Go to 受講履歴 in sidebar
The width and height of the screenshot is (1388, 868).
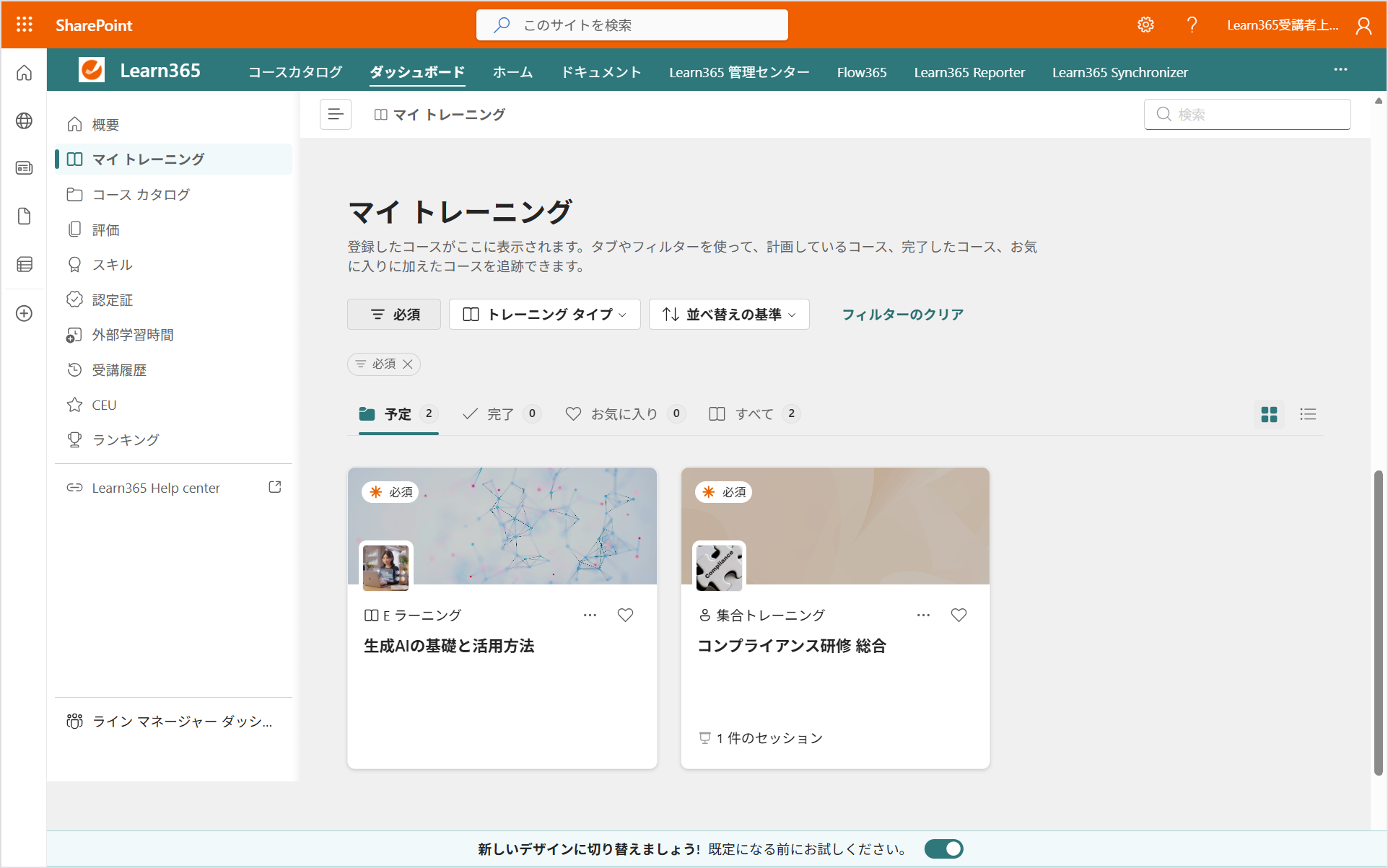pos(173,370)
